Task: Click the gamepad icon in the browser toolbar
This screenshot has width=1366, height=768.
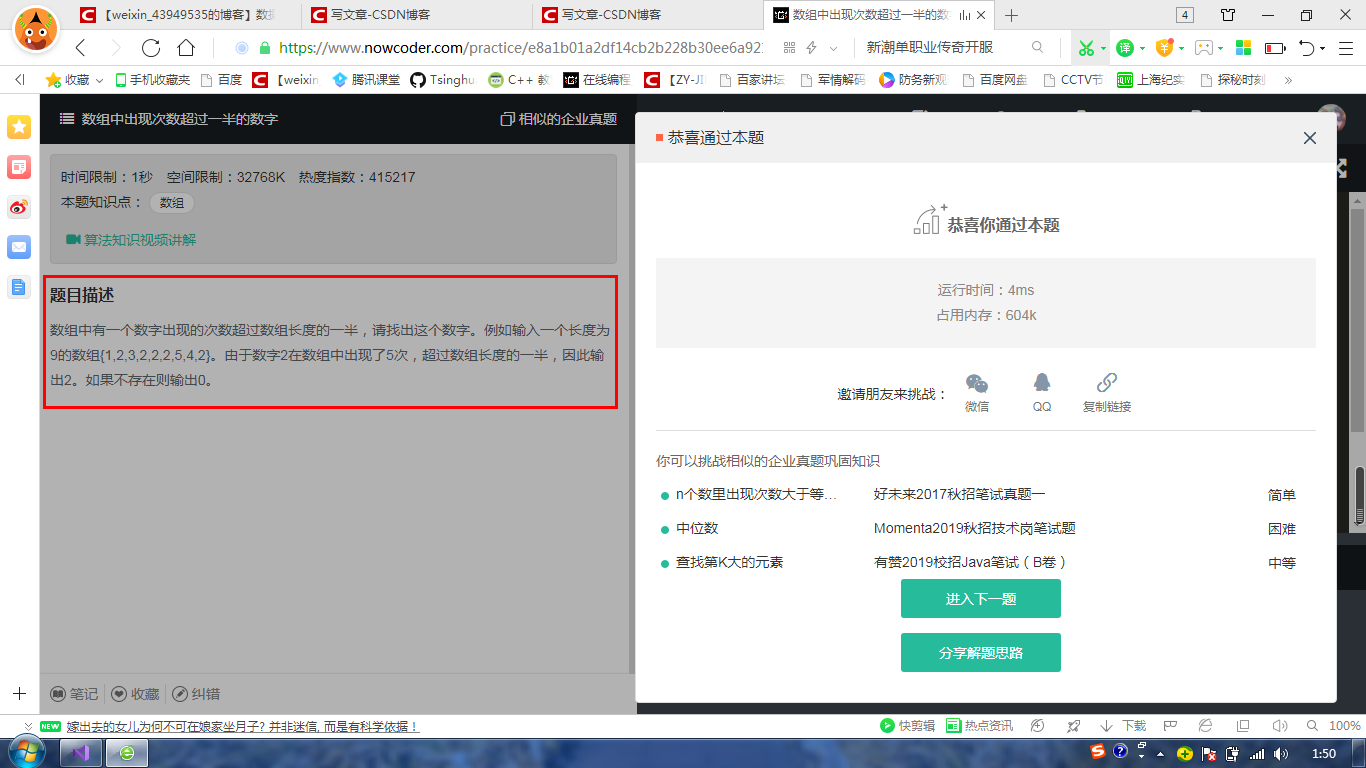Action: [1205, 48]
